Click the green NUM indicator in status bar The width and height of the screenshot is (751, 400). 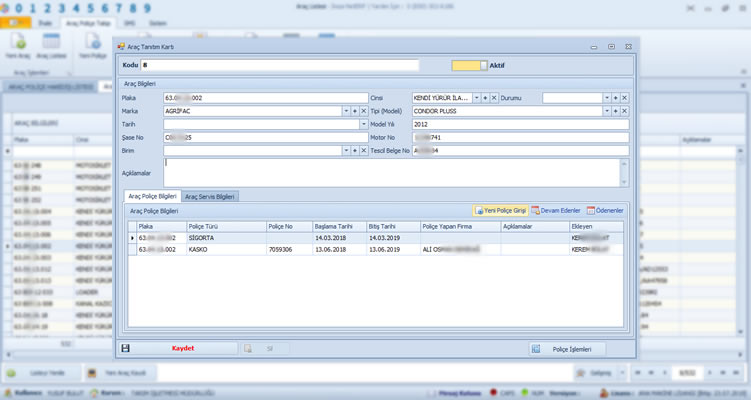[x=525, y=392]
